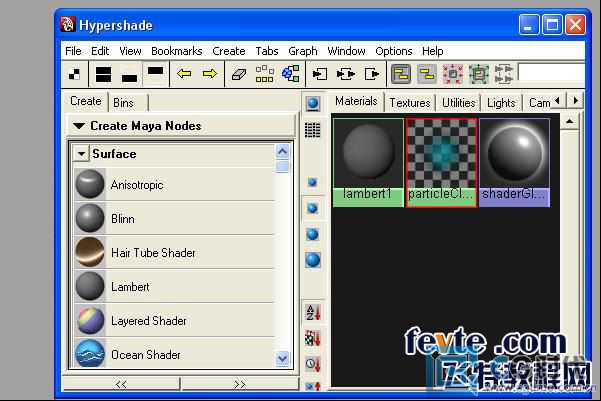Viewport: 601px width, 401px height.
Task: Open the Lights tab
Action: pyautogui.click(x=501, y=103)
